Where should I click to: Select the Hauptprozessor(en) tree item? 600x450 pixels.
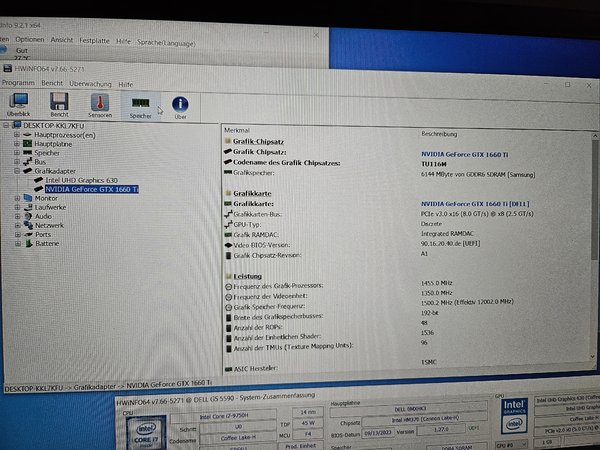pyautogui.click(x=65, y=135)
